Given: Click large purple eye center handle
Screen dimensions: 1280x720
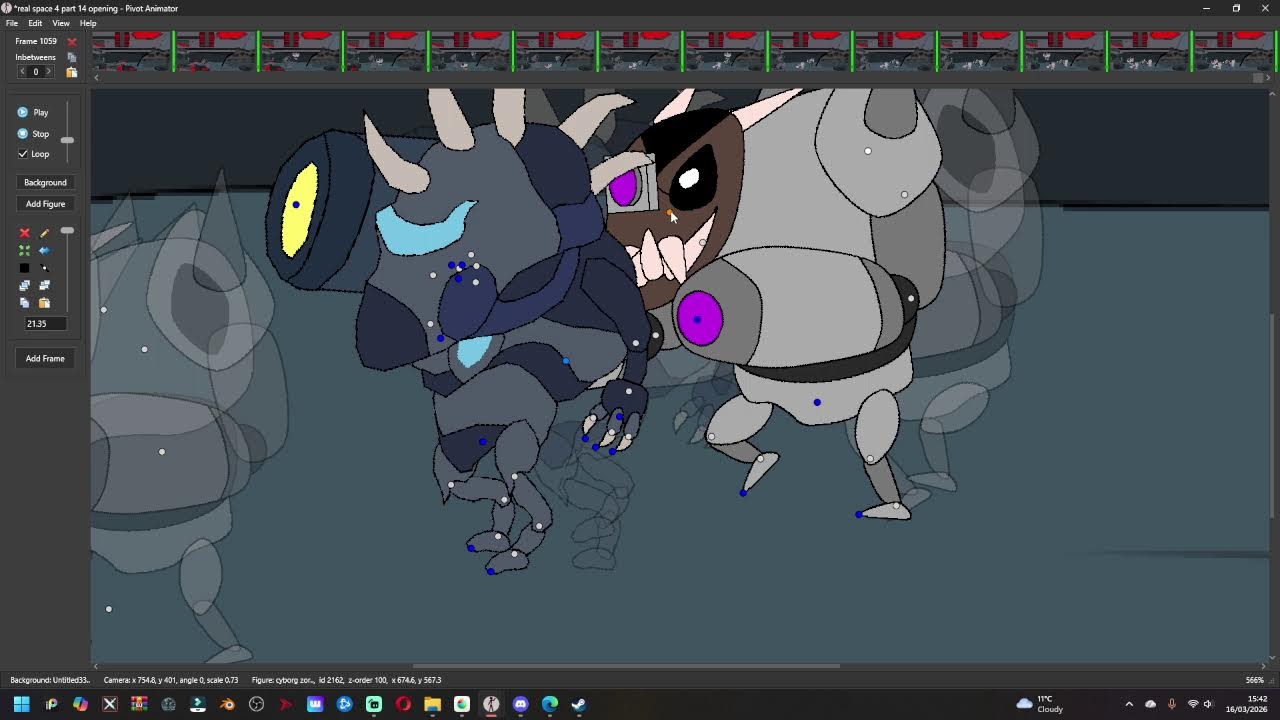Looking at the screenshot, I should click(x=697, y=319).
